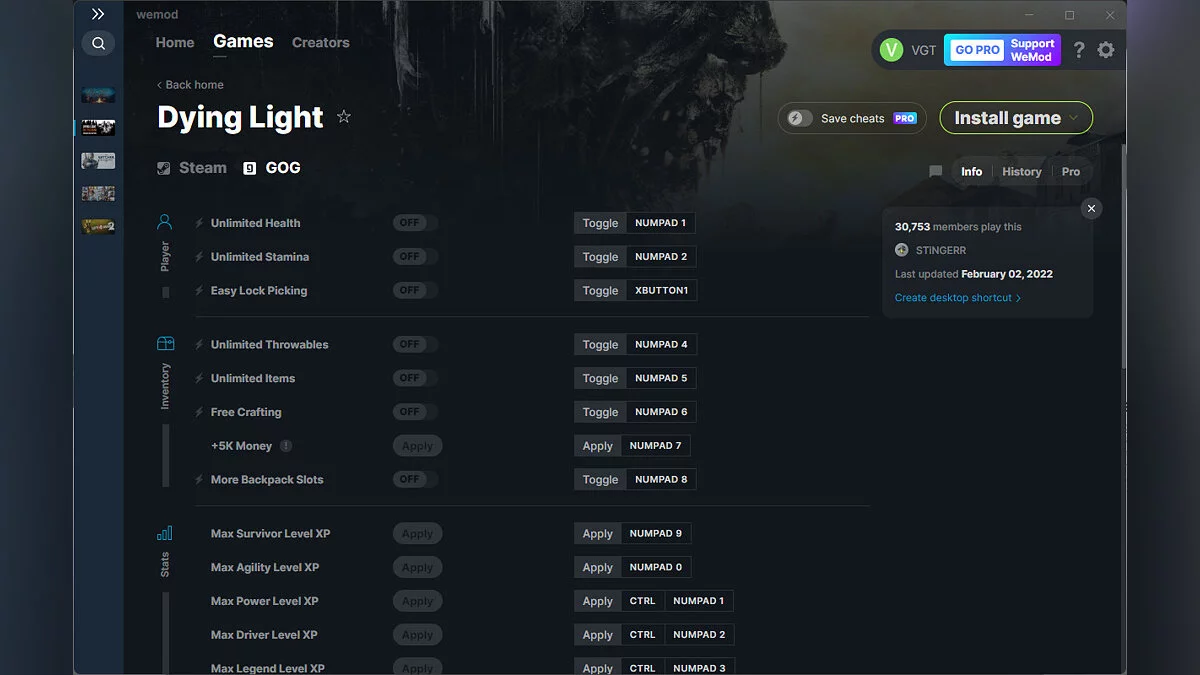Open the comments chat bubble icon
Image resolution: width=1200 pixels, height=675 pixels.
pos(935,172)
